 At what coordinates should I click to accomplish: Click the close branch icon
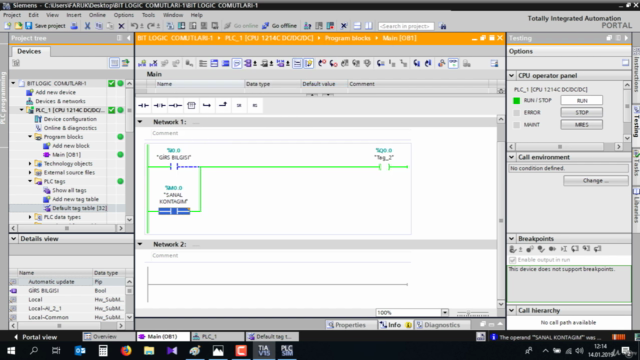click(x=223, y=105)
